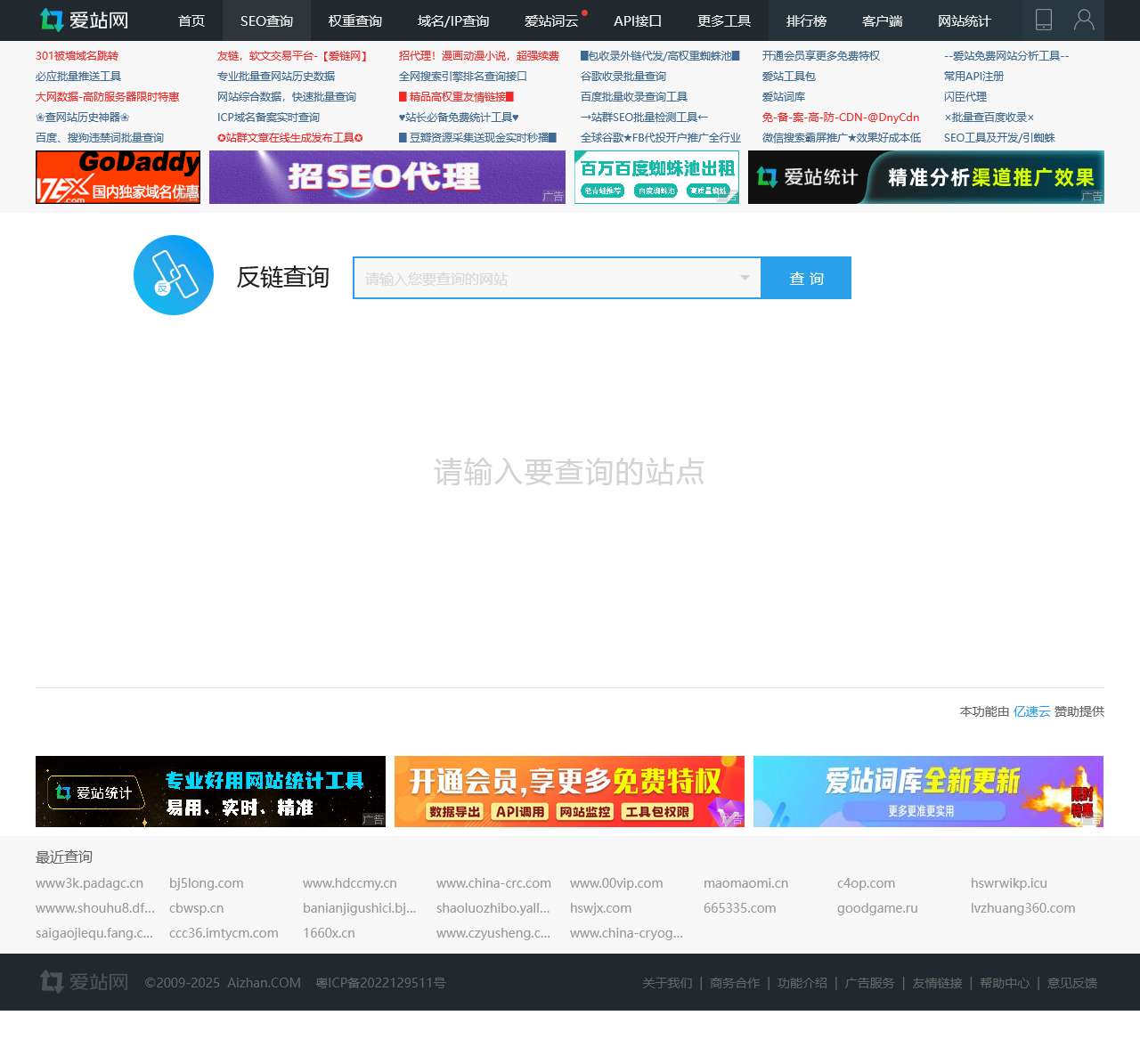The image size is (1140, 1064).
Task: Expand the site input dropdown arrow
Action: (x=745, y=278)
